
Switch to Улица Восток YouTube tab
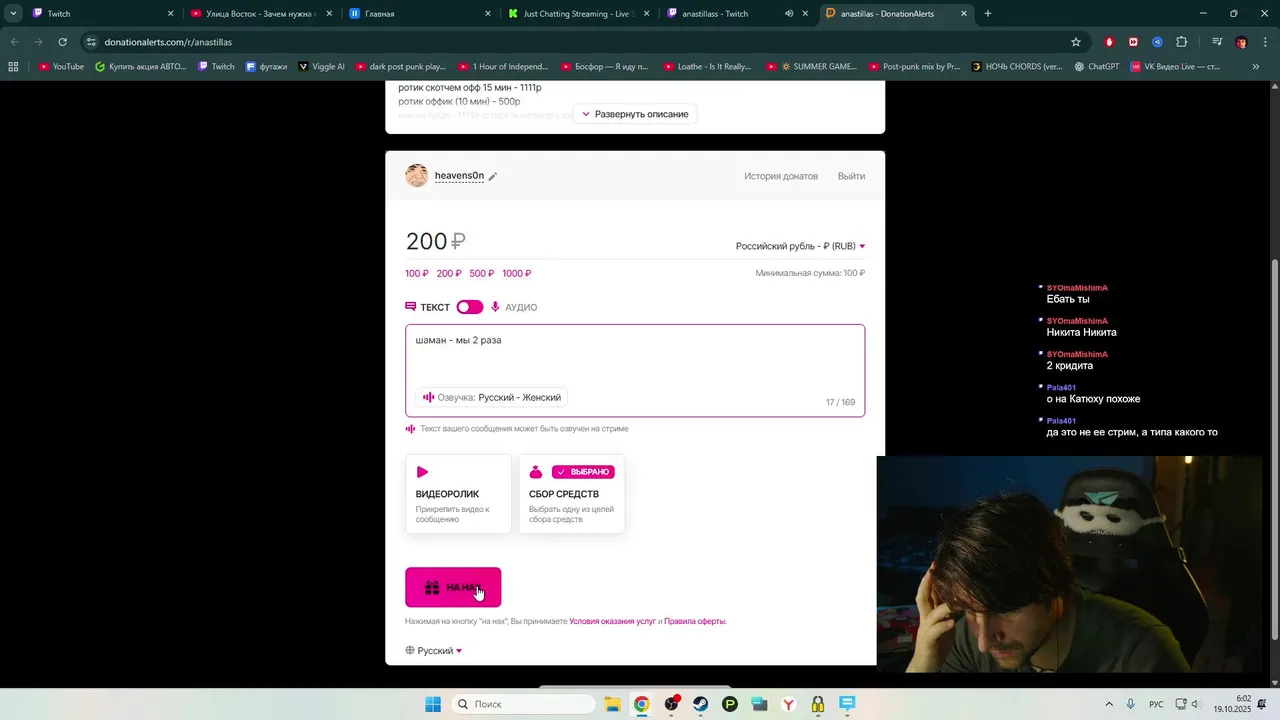[x=260, y=14]
